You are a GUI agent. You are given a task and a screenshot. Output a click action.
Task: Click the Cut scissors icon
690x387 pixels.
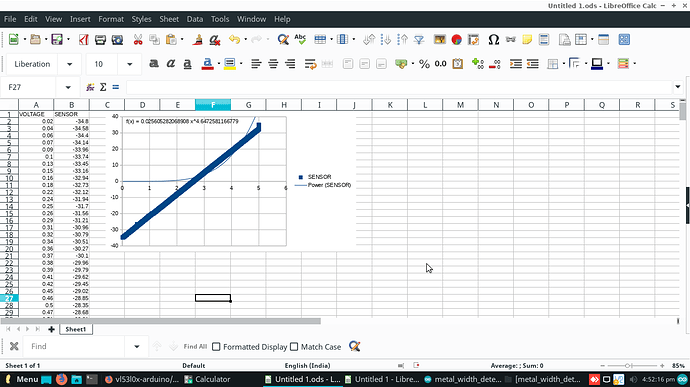(x=138, y=40)
